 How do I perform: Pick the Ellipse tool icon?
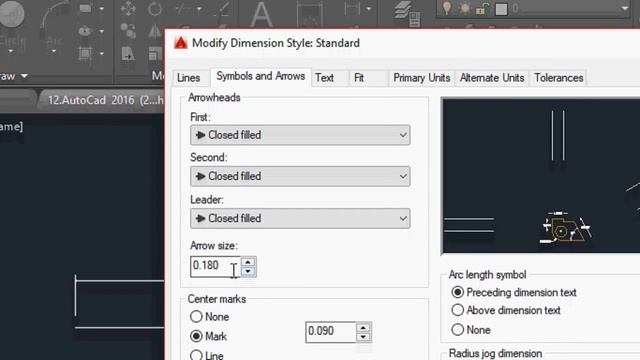tap(85, 31)
